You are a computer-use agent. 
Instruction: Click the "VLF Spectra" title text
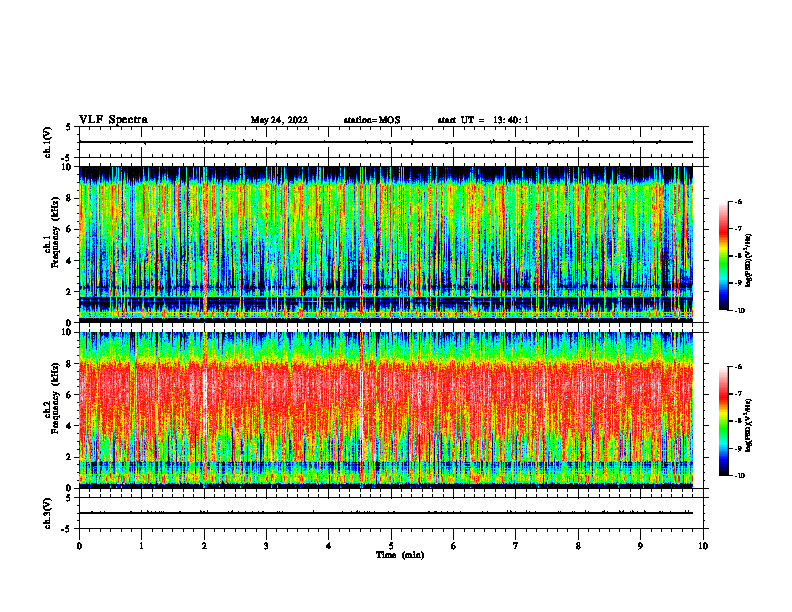[x=113, y=120]
